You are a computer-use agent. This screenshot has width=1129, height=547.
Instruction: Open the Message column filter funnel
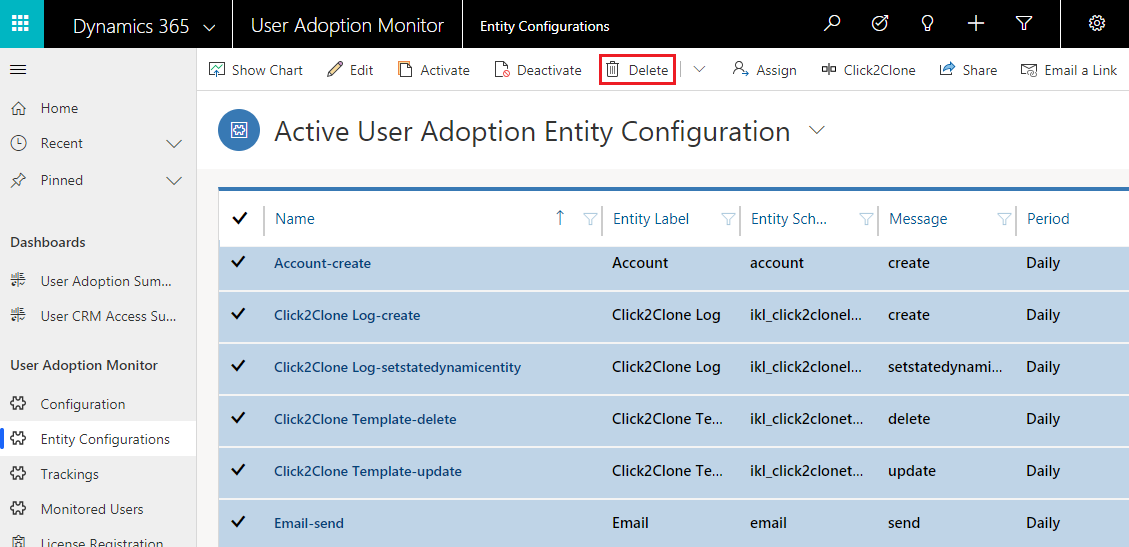point(1004,219)
